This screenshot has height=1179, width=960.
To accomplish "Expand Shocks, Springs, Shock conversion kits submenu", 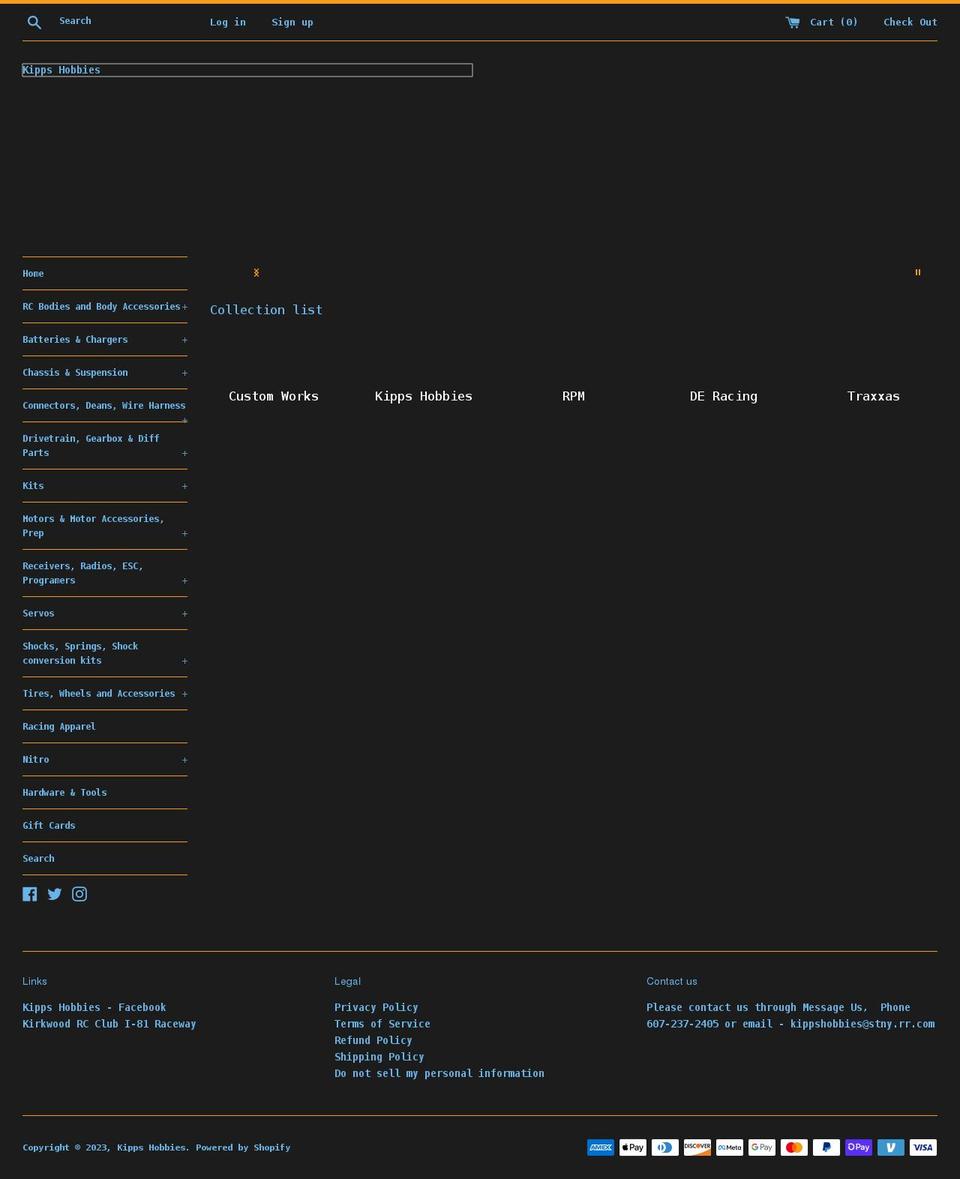I will 184,661.
